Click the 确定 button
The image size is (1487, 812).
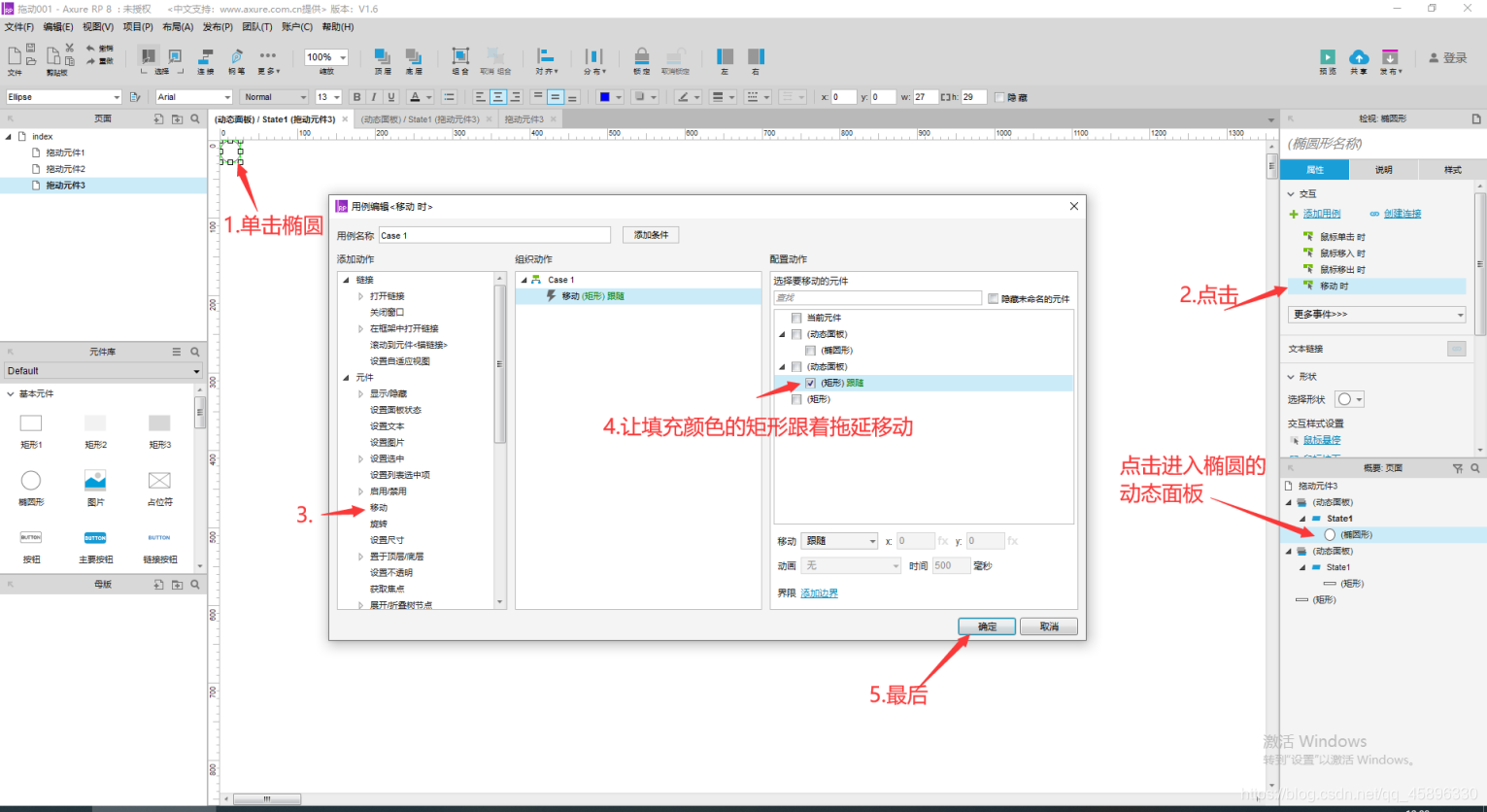coord(987,626)
